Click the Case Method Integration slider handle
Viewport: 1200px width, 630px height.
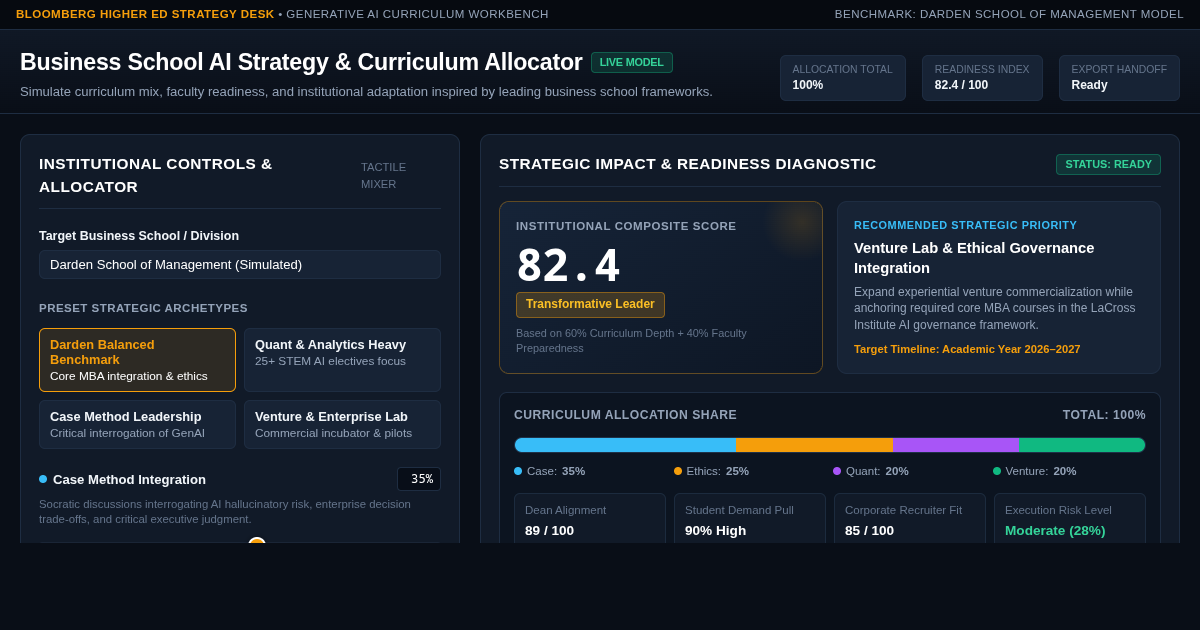[257, 541]
